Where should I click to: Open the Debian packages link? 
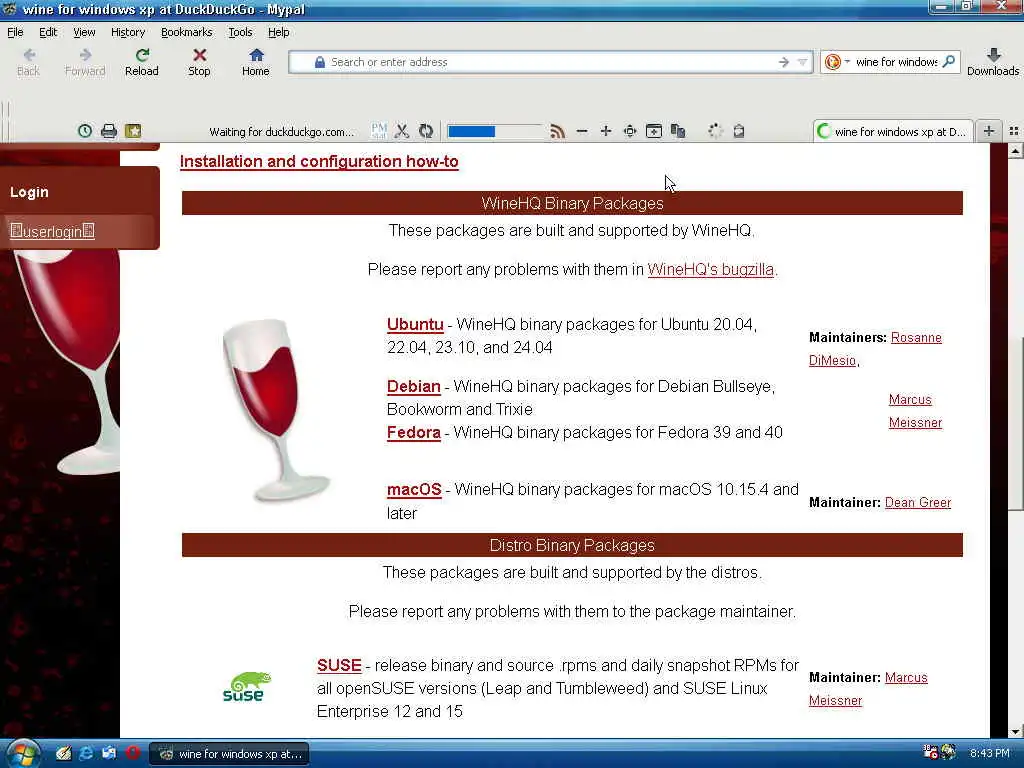[413, 386]
